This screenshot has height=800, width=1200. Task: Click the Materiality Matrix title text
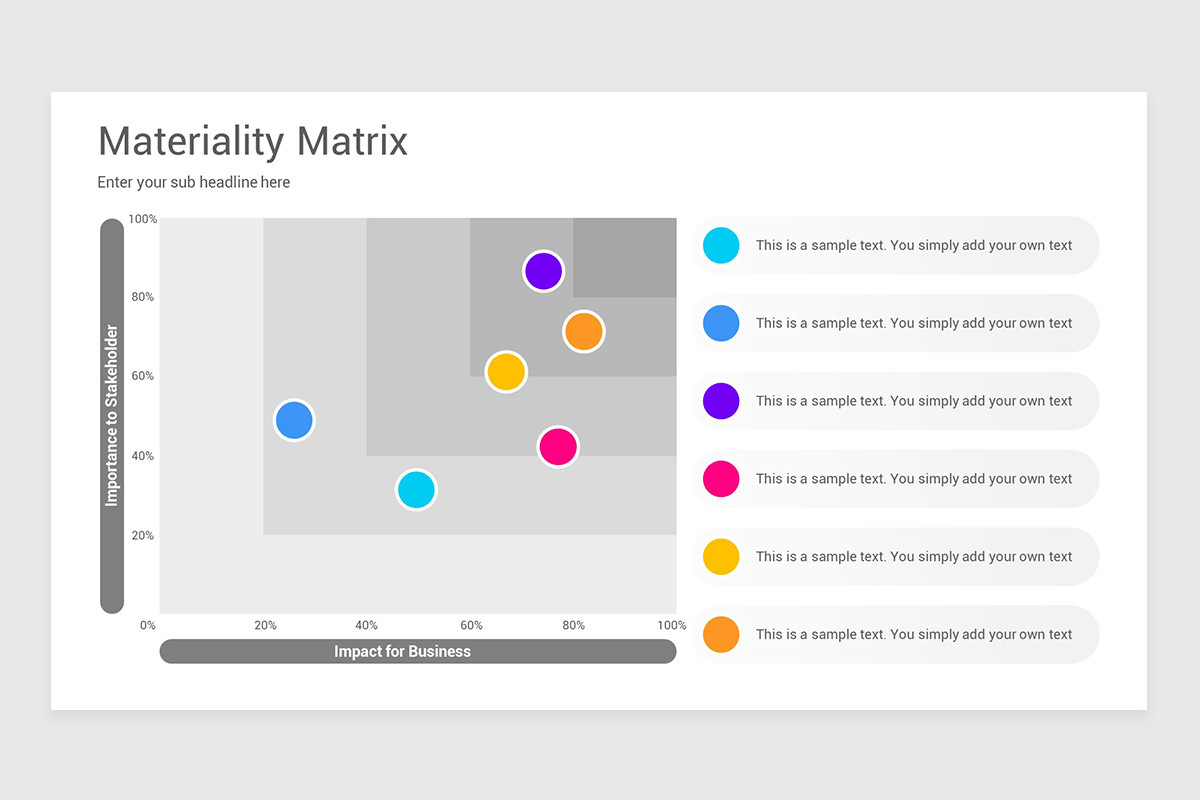253,141
